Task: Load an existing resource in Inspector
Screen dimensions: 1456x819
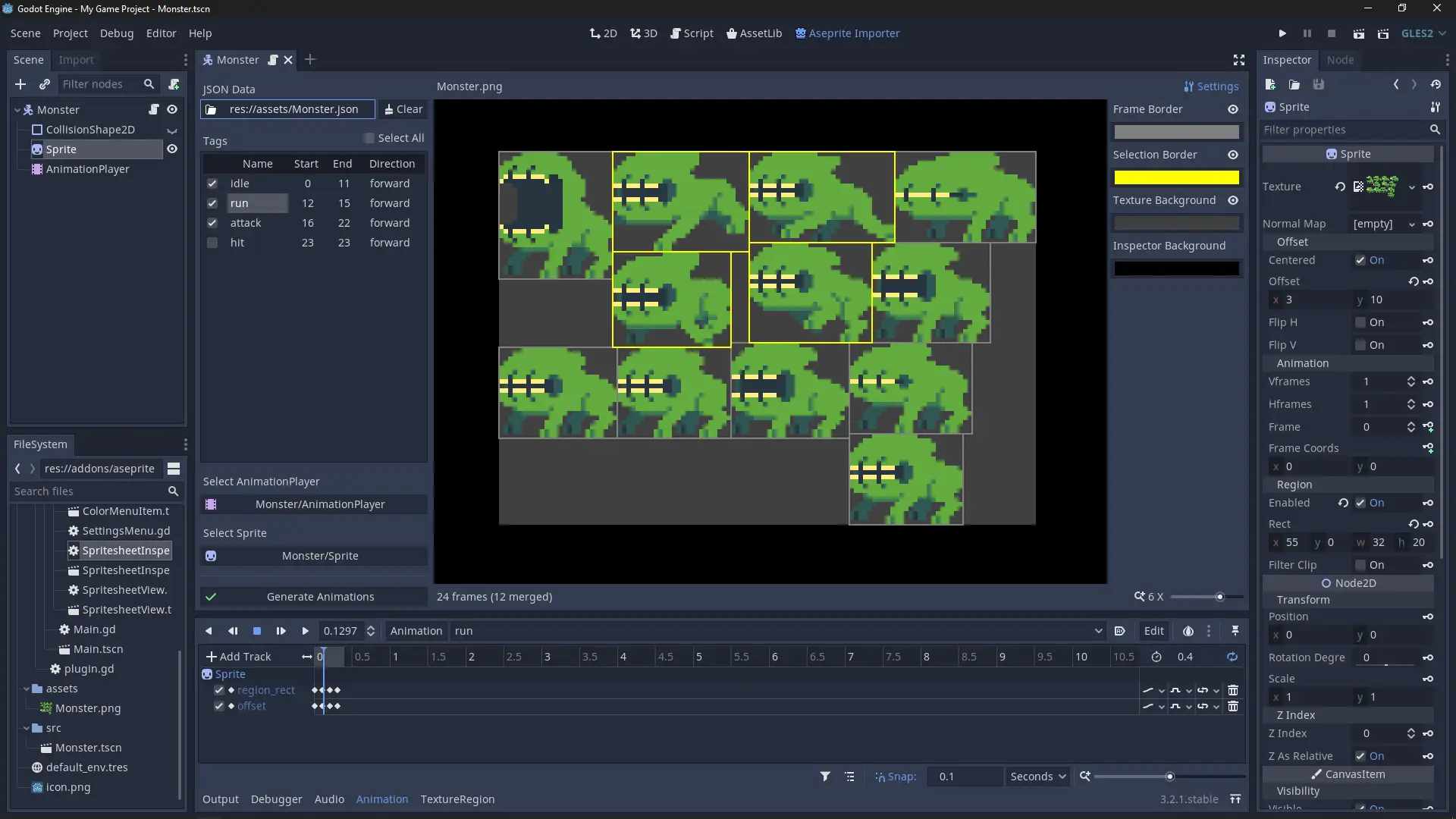Action: [x=1294, y=84]
